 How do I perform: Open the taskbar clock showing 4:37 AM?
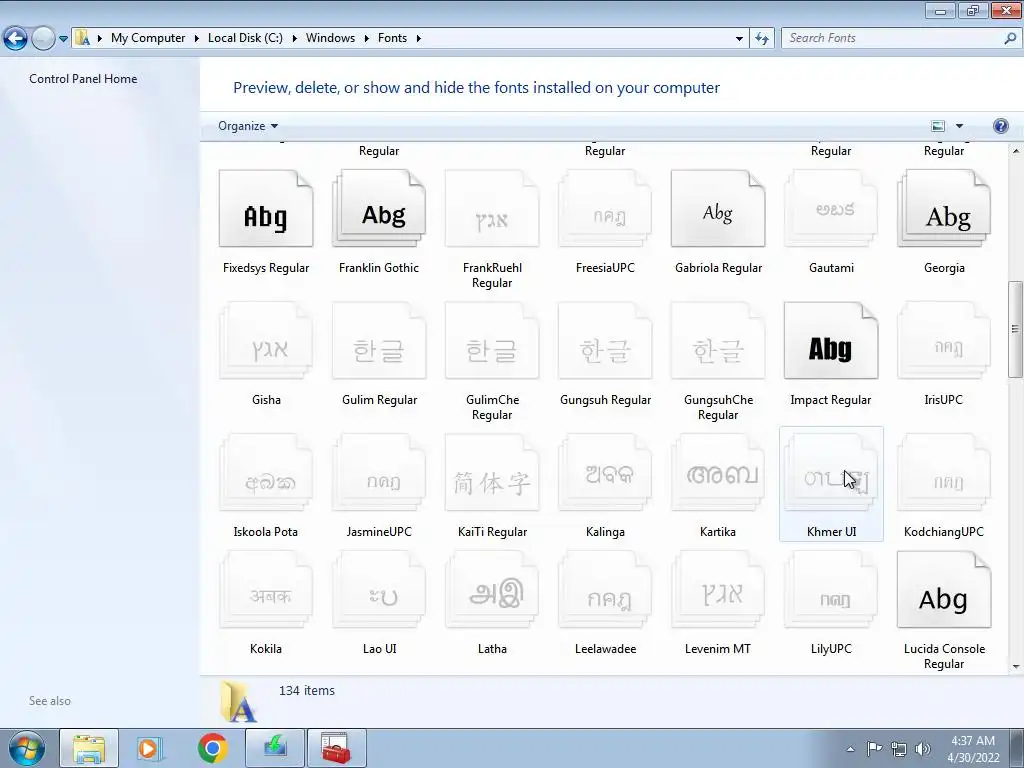pyautogui.click(x=973, y=749)
